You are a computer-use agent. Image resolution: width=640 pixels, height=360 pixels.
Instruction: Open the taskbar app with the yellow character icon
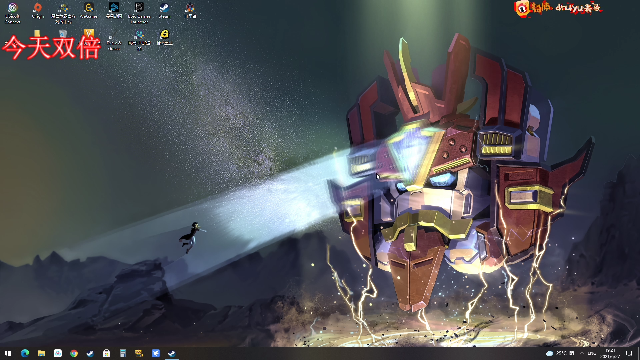click(x=139, y=353)
